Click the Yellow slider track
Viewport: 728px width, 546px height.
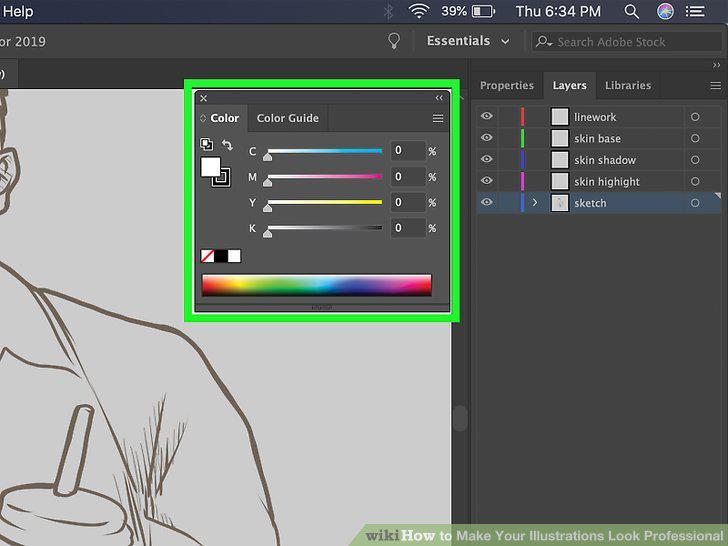325,202
